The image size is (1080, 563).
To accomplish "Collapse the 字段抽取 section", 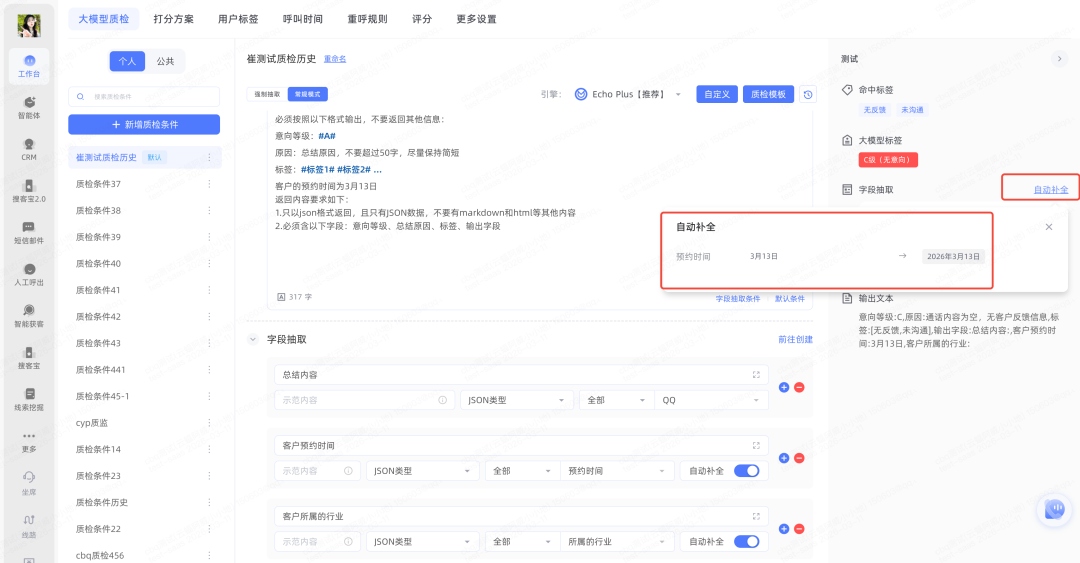I will click(253, 340).
